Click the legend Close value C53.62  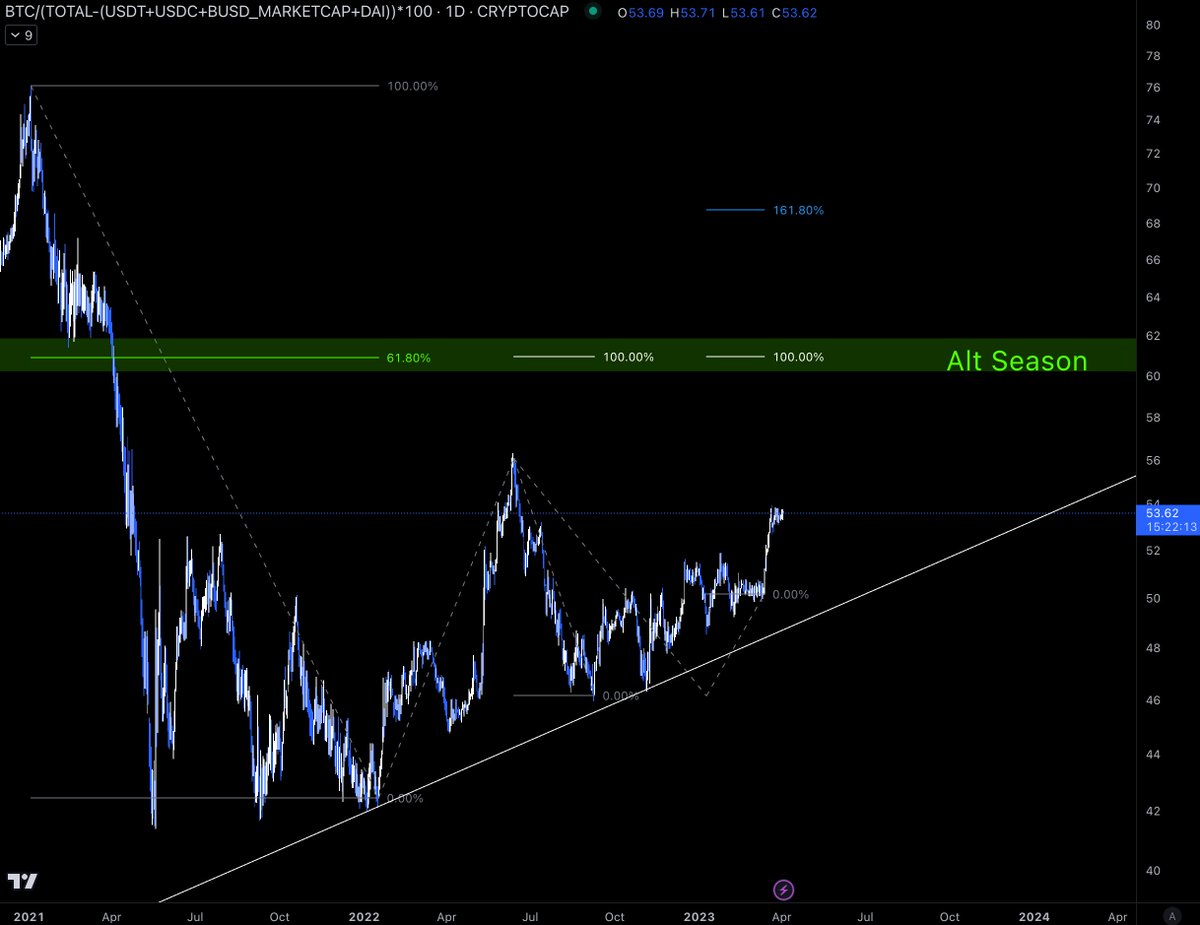click(x=794, y=13)
